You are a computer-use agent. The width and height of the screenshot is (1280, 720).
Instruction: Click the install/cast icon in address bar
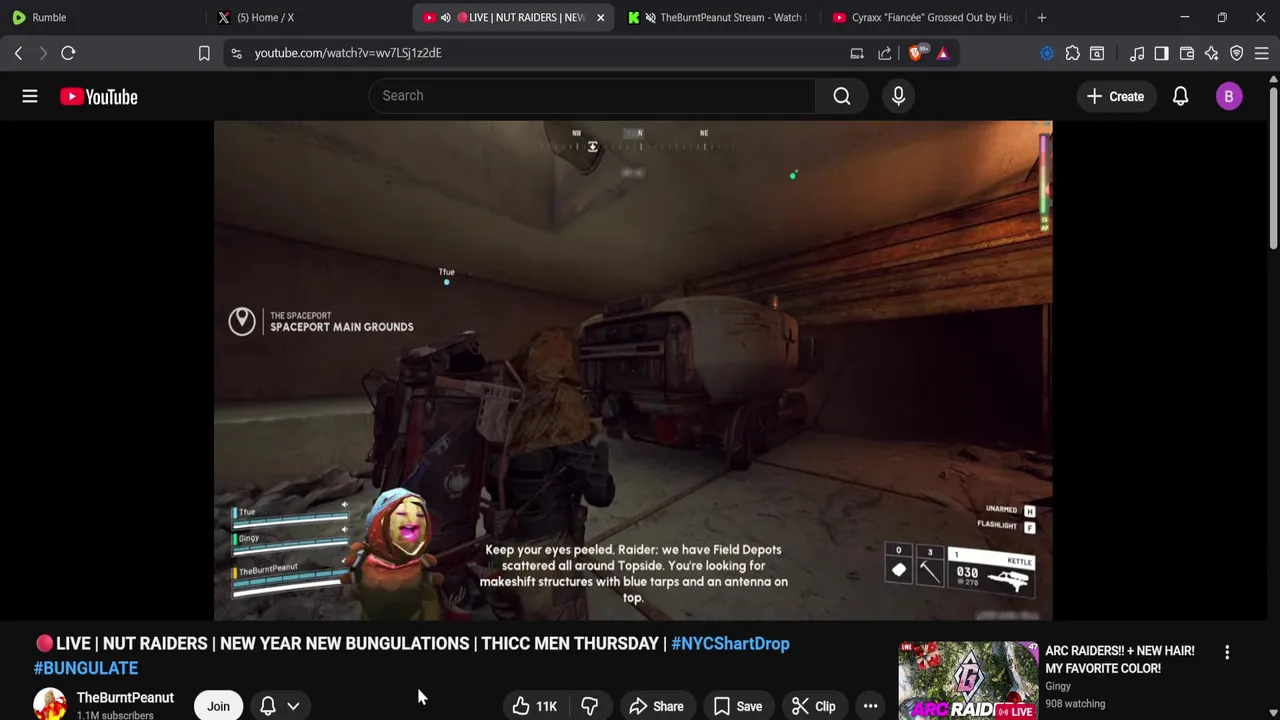[x=857, y=53]
